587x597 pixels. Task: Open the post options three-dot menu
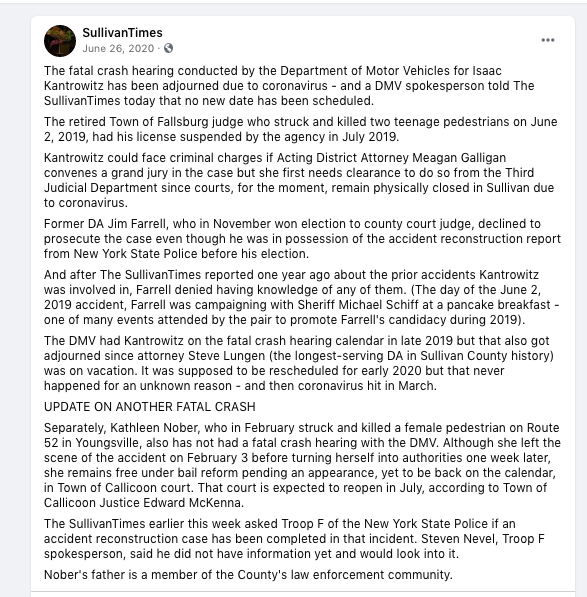(548, 40)
